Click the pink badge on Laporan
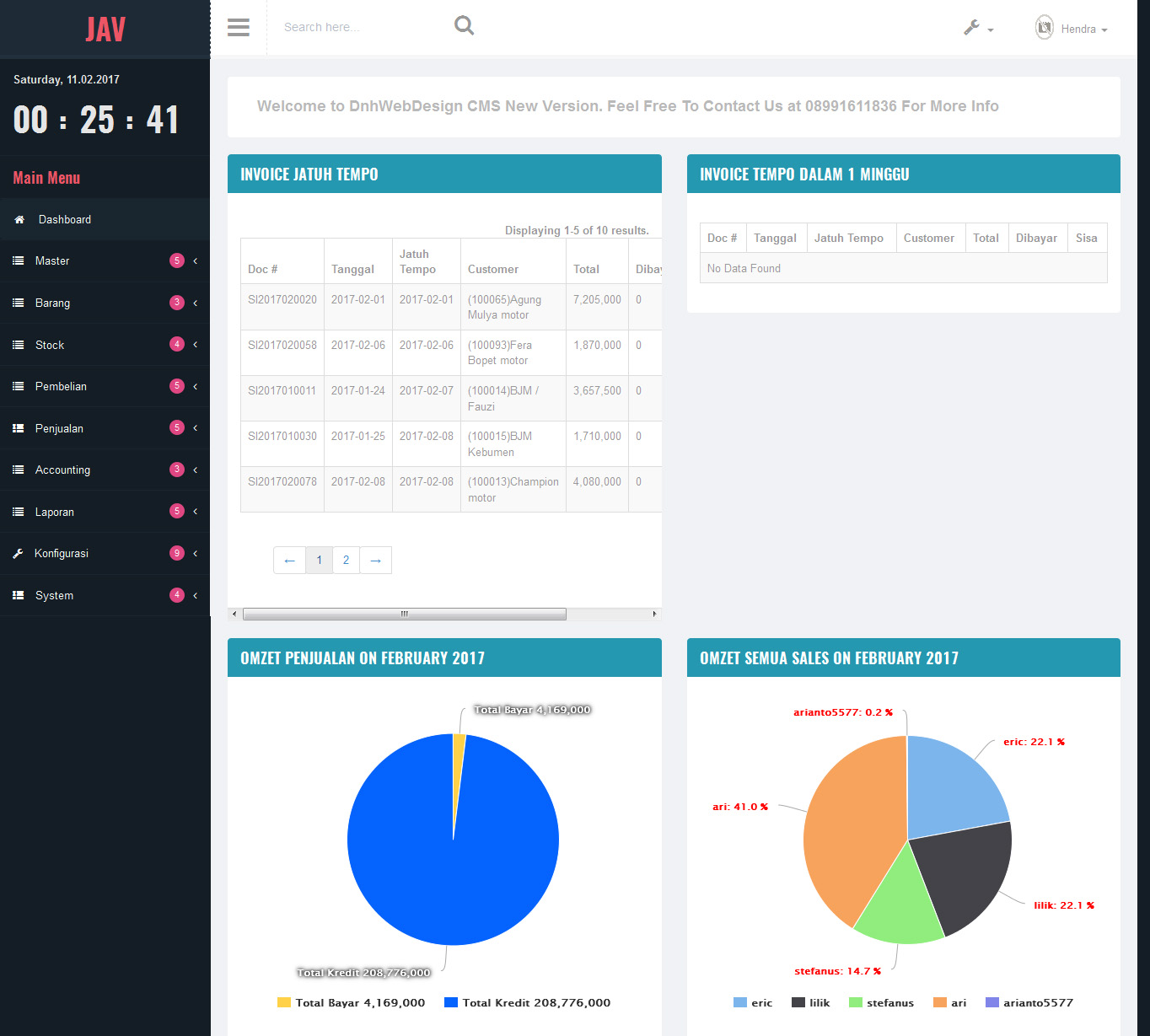Screen dimensions: 1150x1036 (x=176, y=511)
